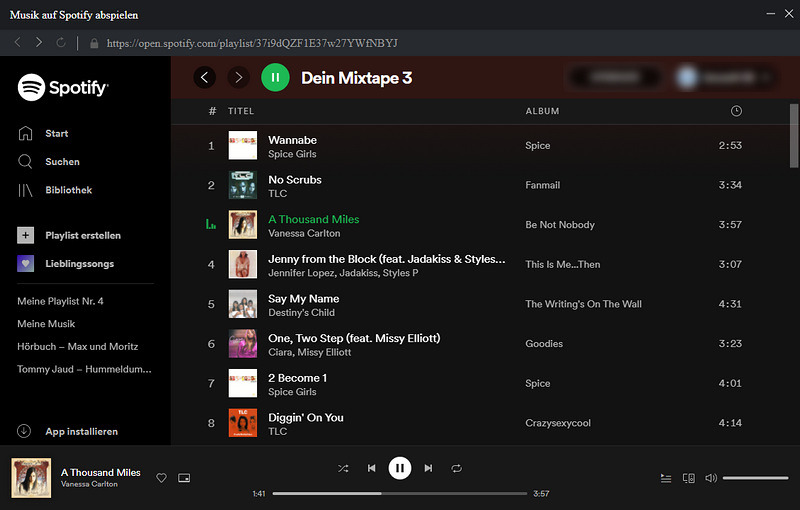Click Wannabe album cover thumbnail
The height and width of the screenshot is (510, 800).
(243, 145)
